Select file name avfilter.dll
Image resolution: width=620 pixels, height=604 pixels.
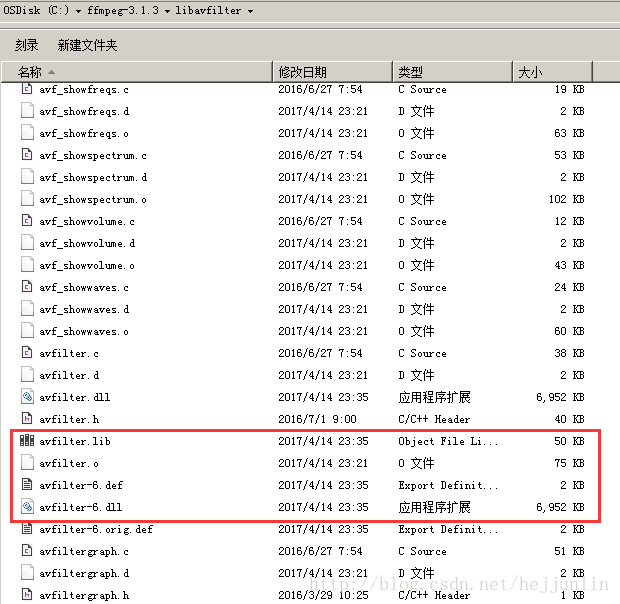coord(75,397)
